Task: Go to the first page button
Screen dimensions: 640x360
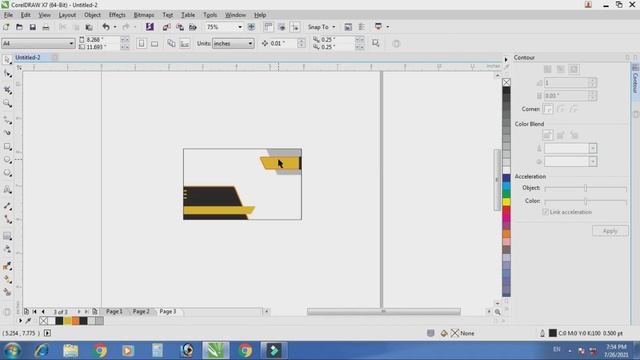Action: pos(35,311)
